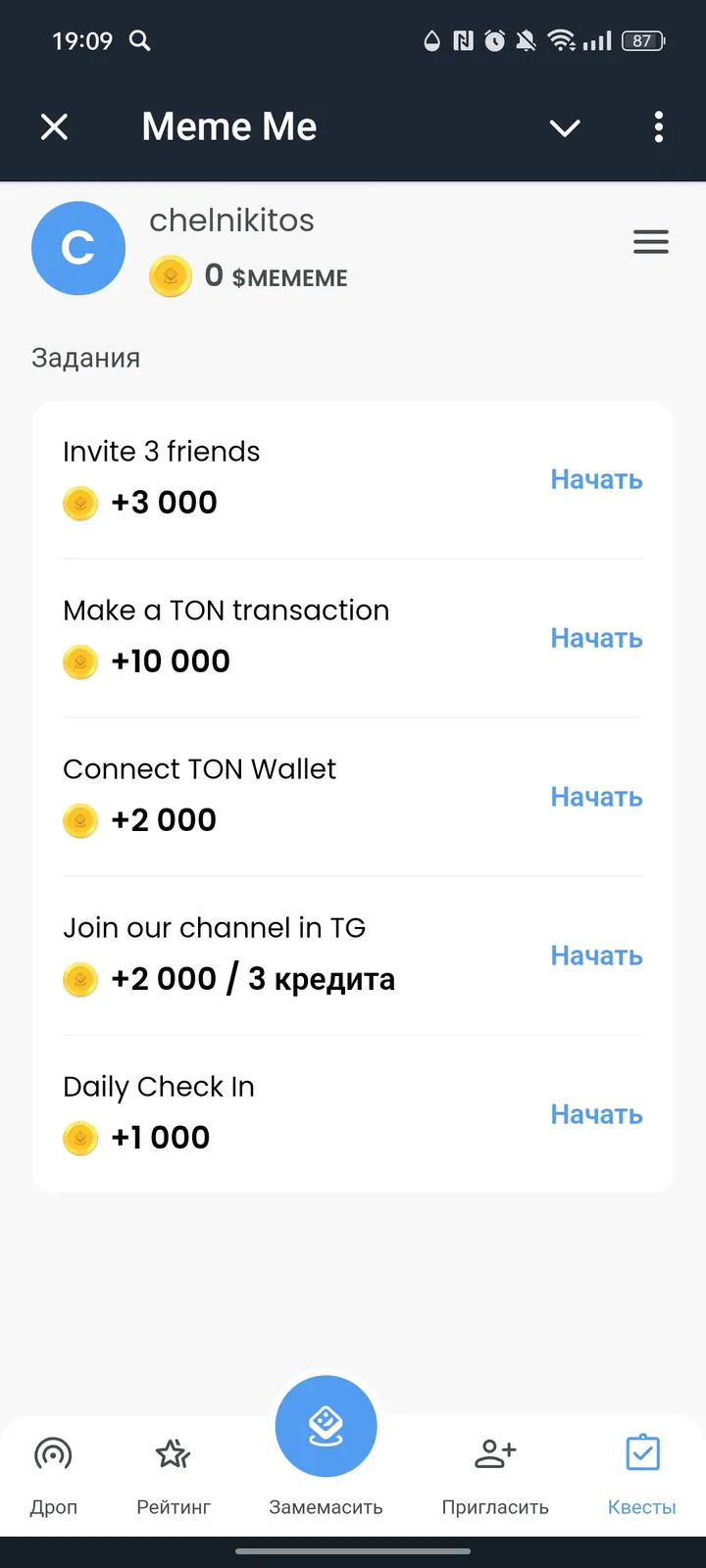Open the three-dot options menu

pyautogui.click(x=658, y=126)
